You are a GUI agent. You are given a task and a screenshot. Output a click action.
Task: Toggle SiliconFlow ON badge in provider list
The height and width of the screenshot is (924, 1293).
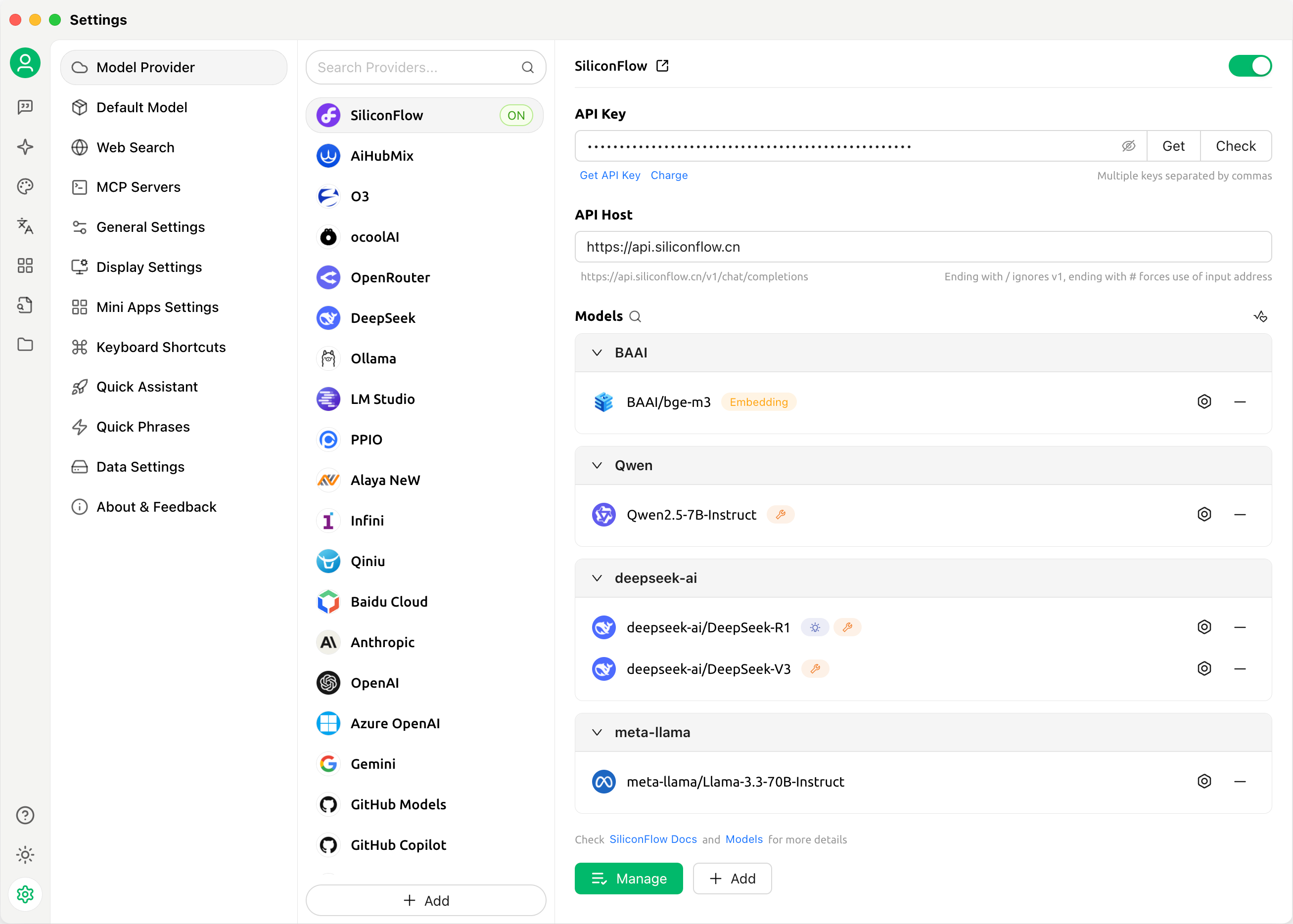click(x=515, y=115)
